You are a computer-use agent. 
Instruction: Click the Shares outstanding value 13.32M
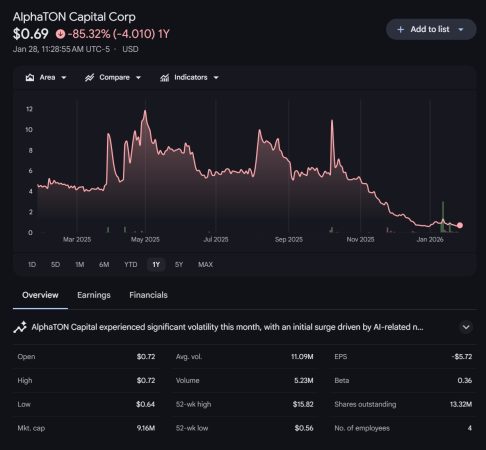point(461,404)
